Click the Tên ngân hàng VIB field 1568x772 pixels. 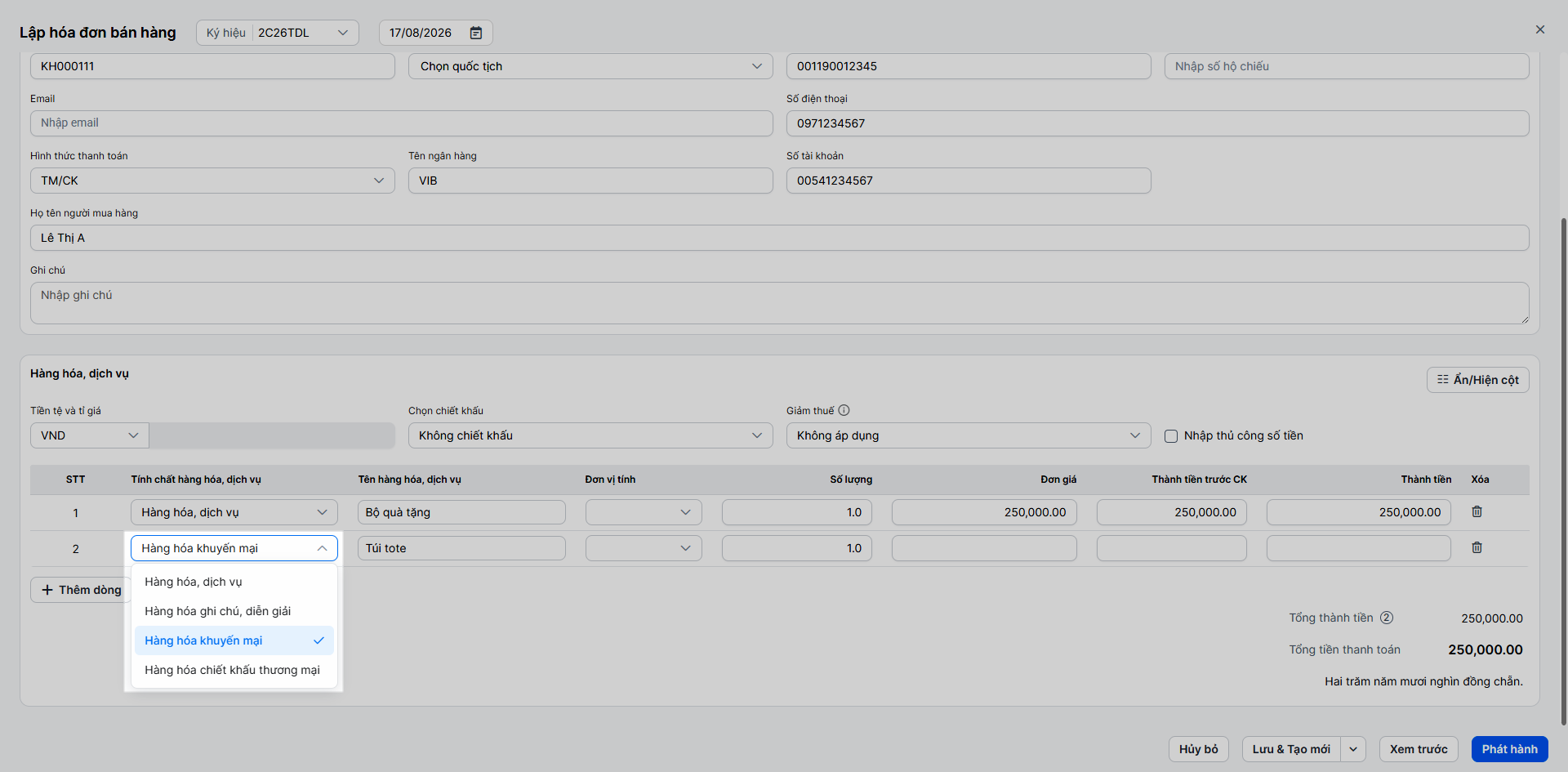pyautogui.click(x=590, y=181)
